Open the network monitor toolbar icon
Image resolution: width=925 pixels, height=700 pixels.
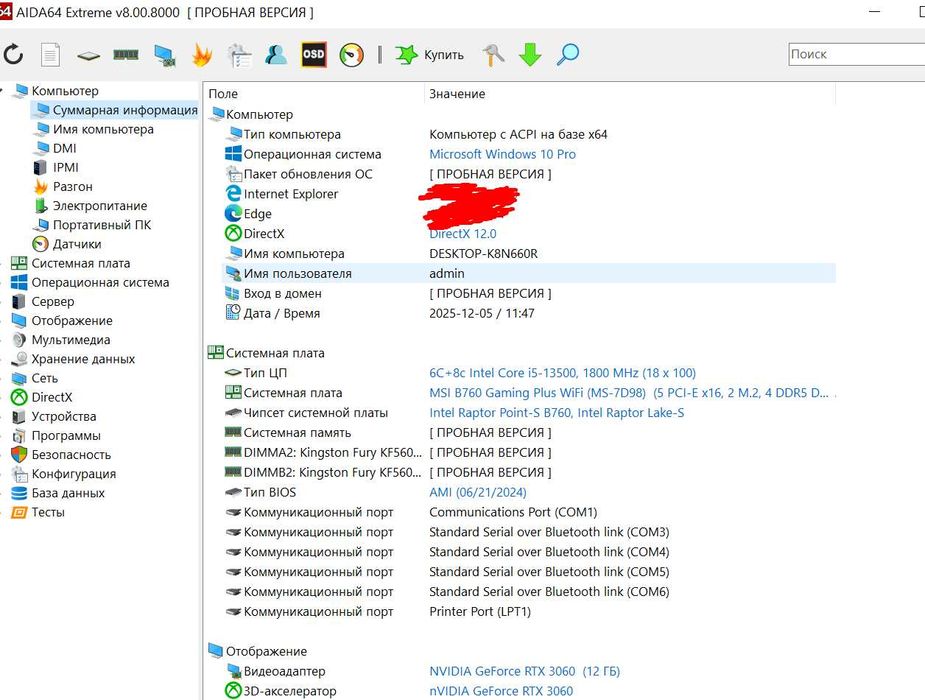(165, 55)
